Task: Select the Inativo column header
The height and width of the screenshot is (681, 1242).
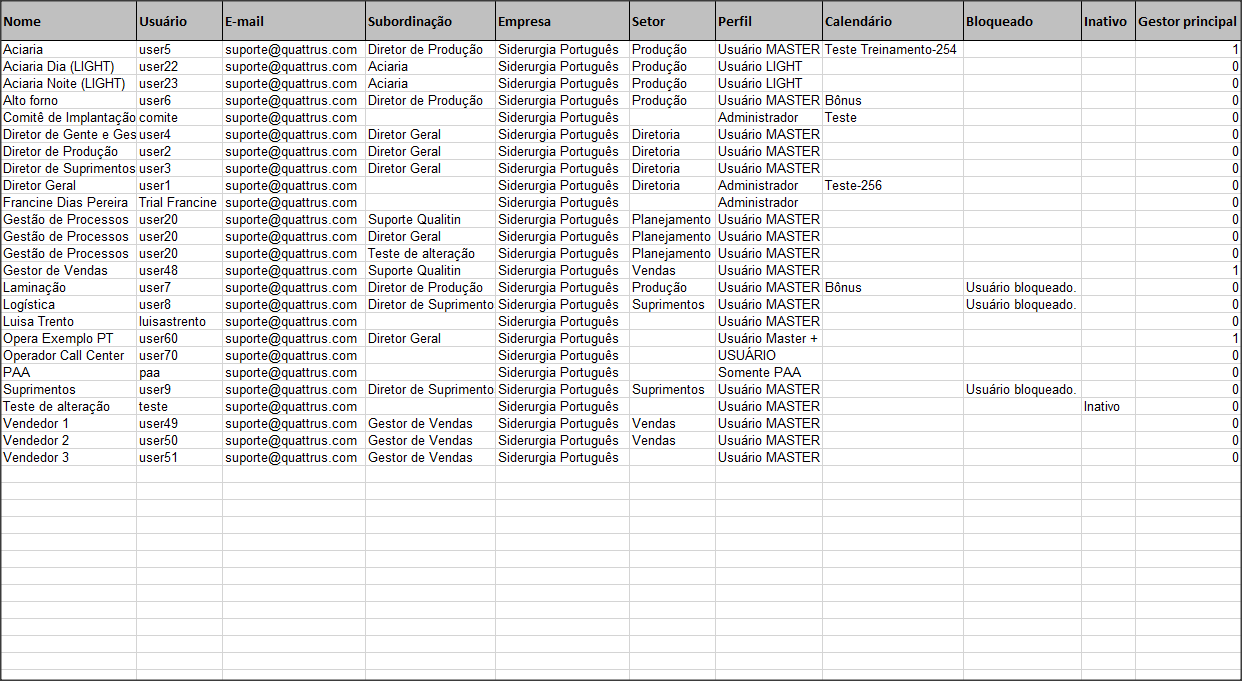Action: pos(1107,21)
